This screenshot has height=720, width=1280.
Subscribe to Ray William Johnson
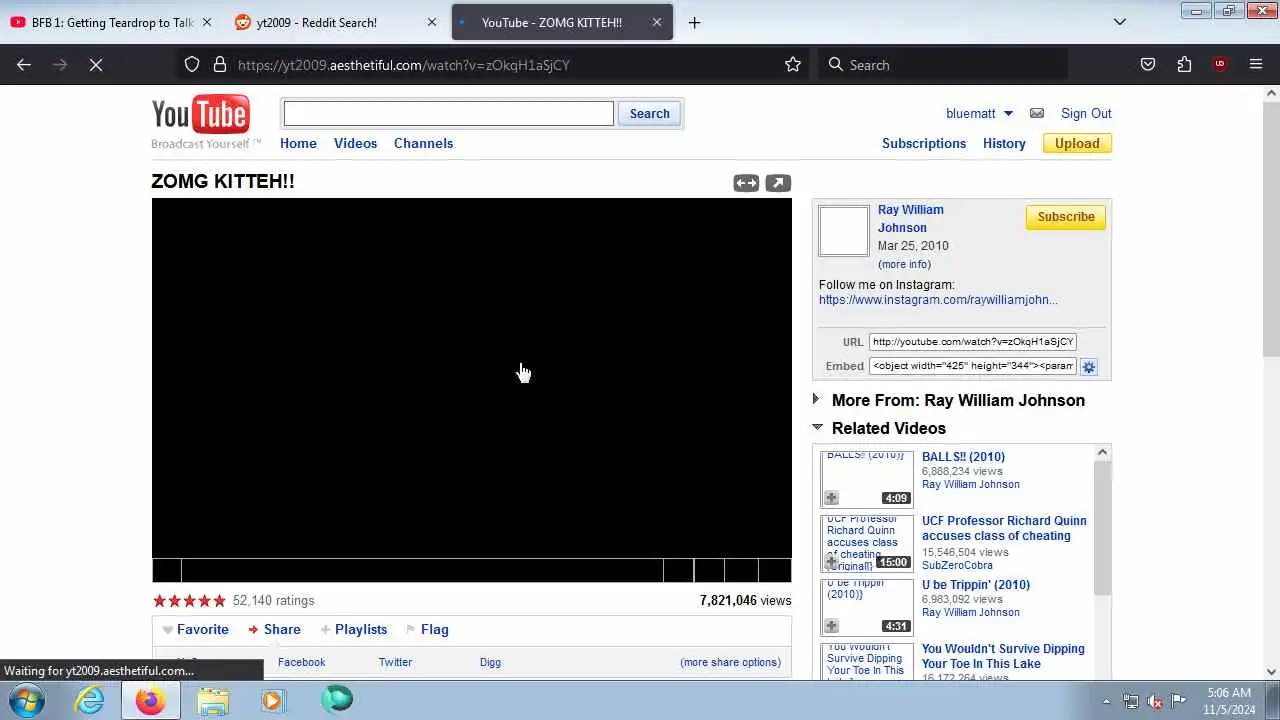(1065, 217)
